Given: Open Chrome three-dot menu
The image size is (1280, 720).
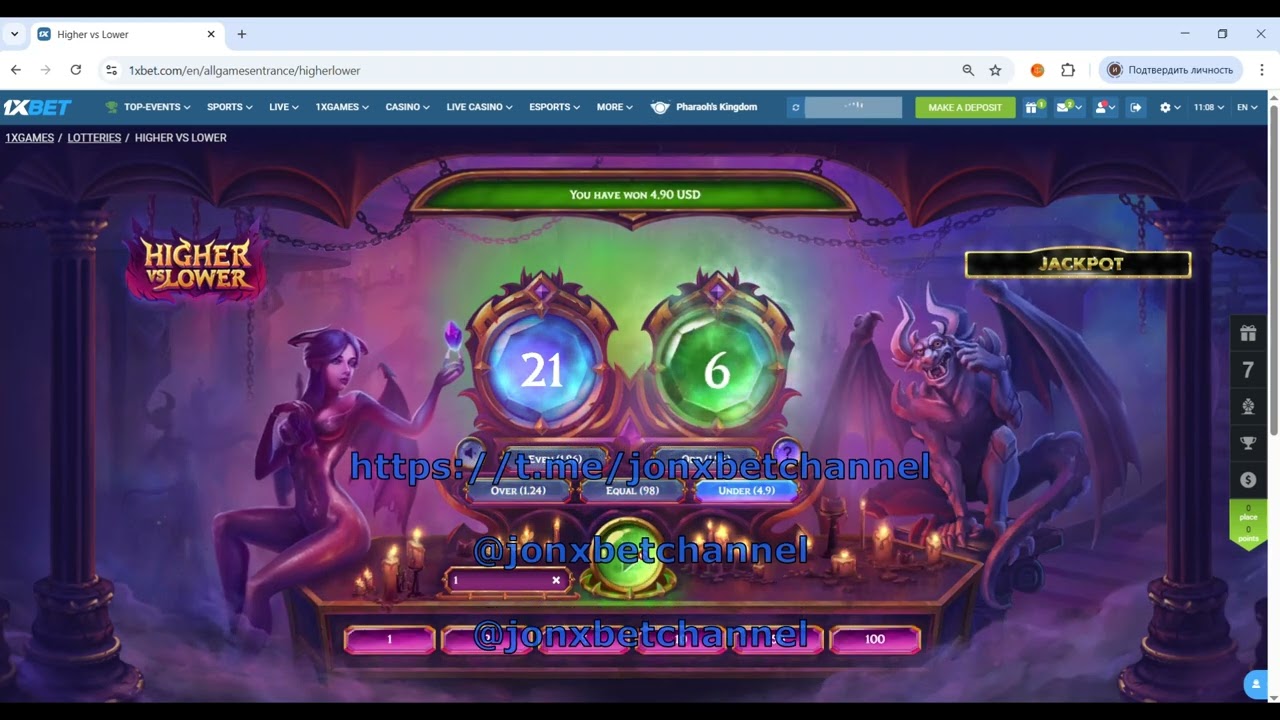Looking at the screenshot, I should pyautogui.click(x=1262, y=70).
